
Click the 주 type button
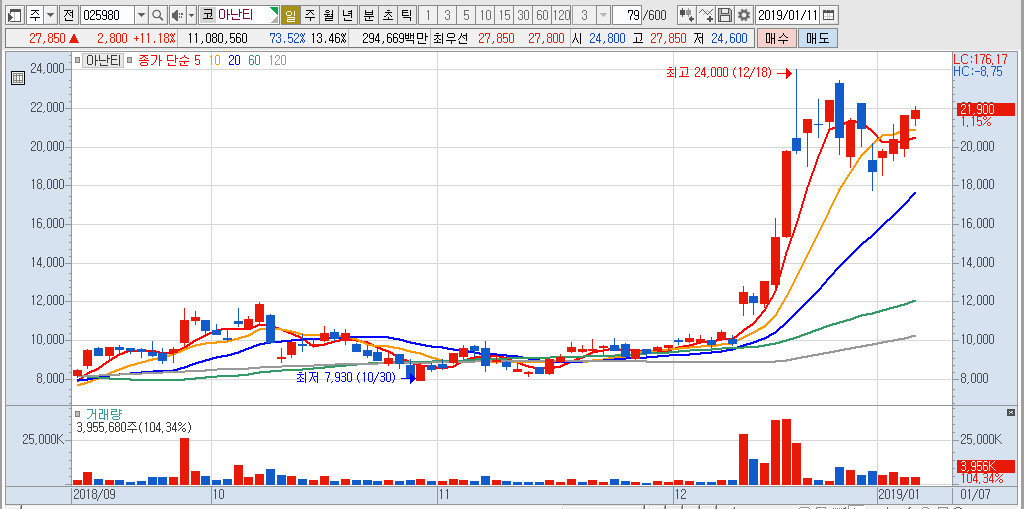(x=35, y=14)
